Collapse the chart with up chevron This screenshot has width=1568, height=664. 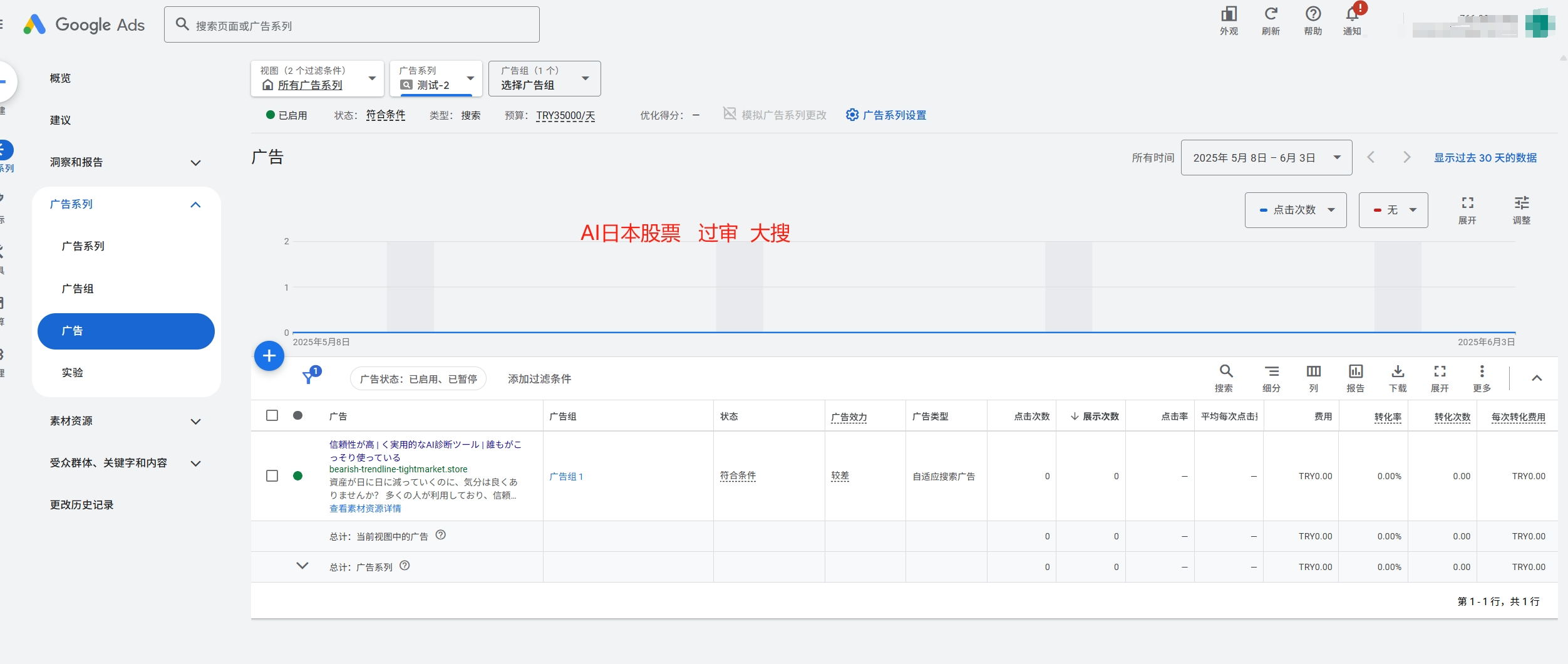[1537, 378]
